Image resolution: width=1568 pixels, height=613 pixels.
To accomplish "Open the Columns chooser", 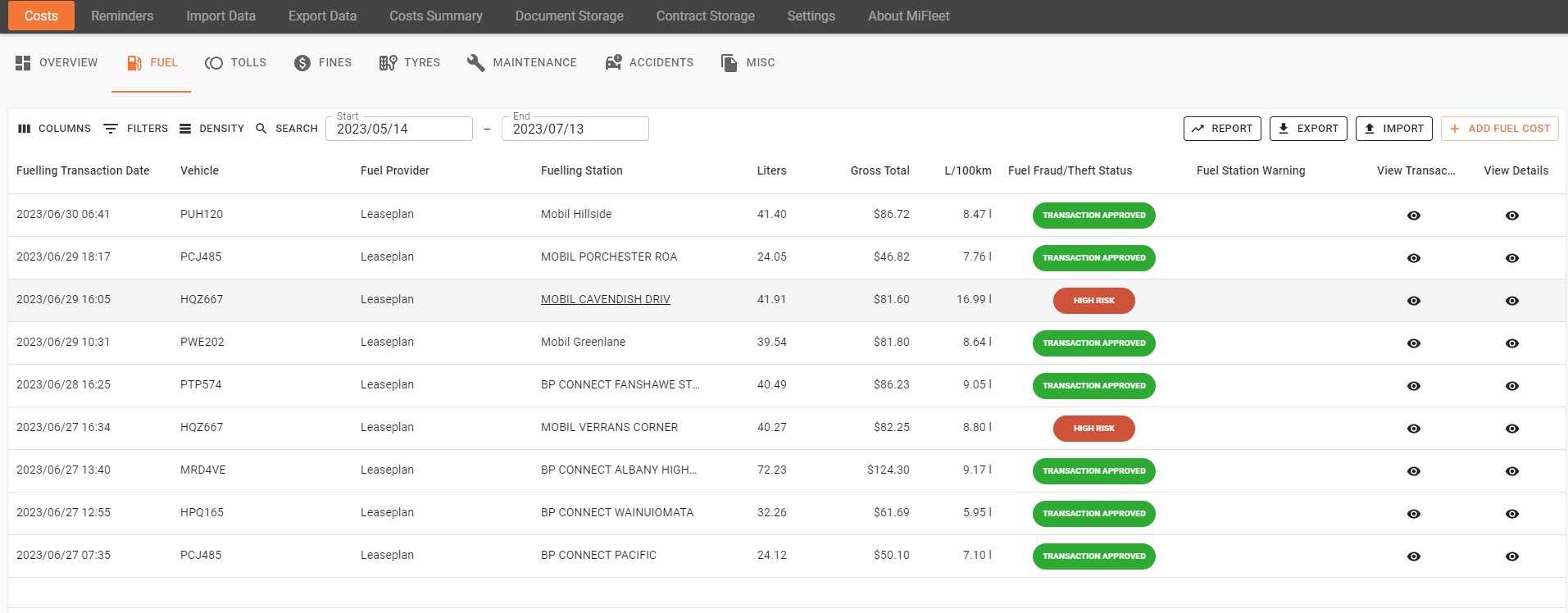I will click(55, 129).
